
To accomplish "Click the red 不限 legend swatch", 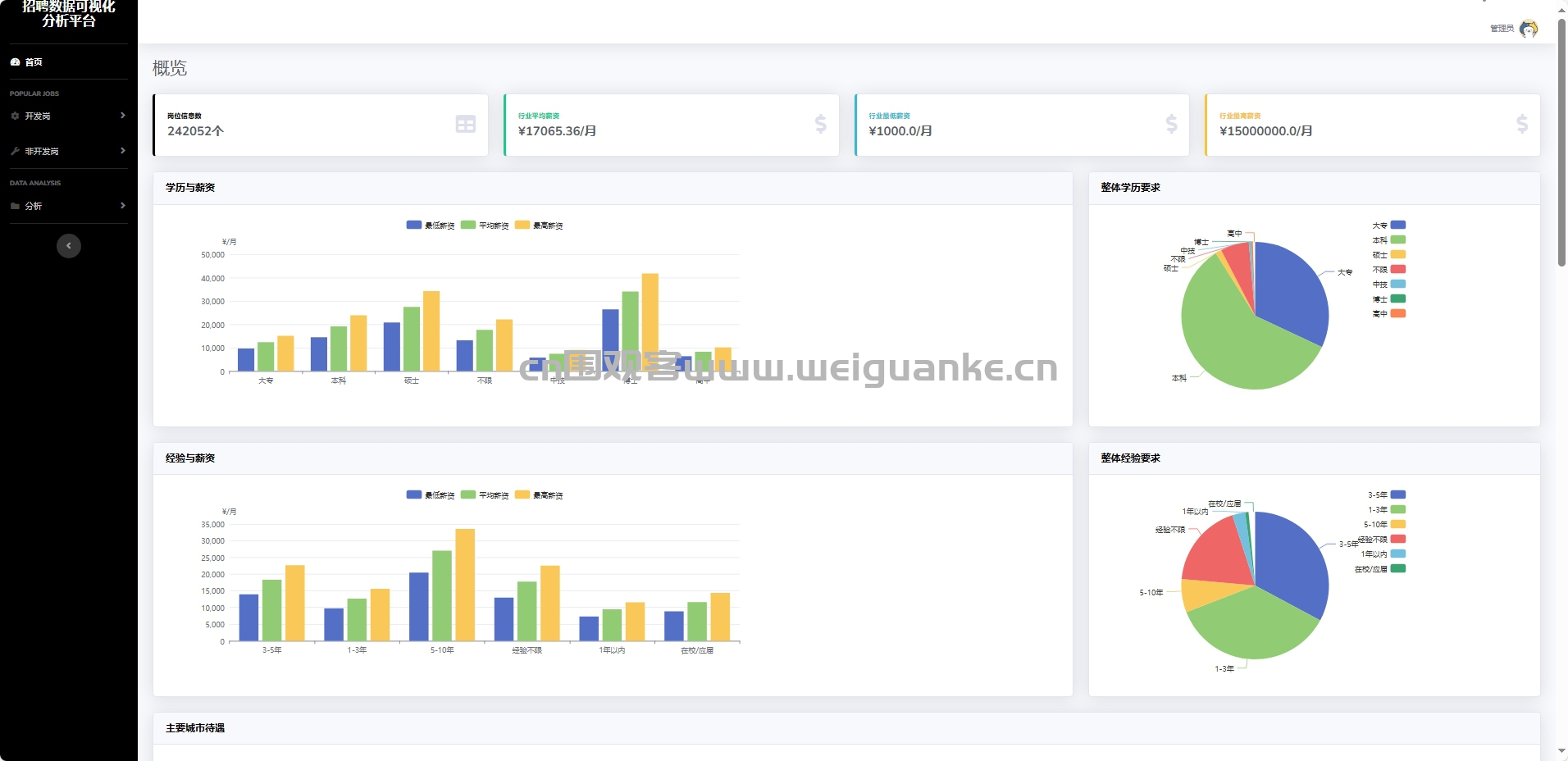I will (x=1398, y=269).
